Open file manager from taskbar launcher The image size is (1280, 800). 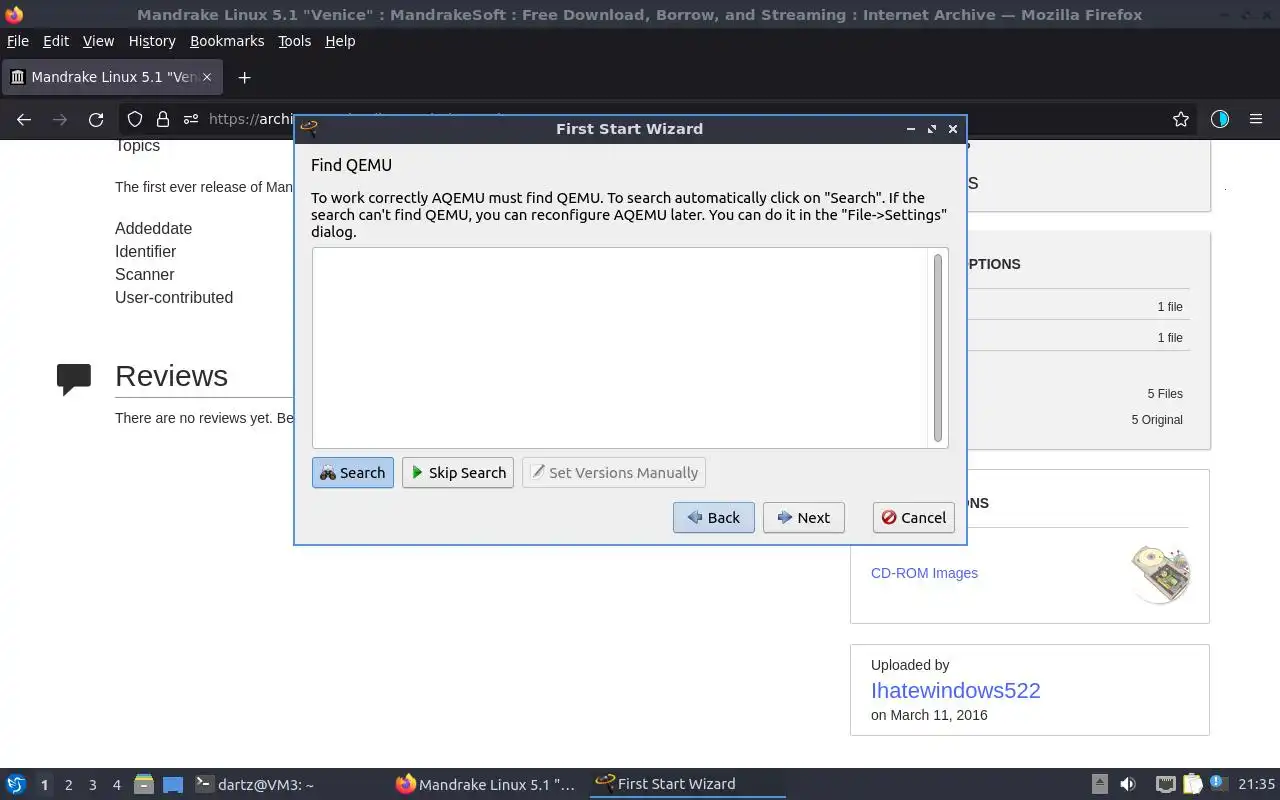(x=144, y=785)
